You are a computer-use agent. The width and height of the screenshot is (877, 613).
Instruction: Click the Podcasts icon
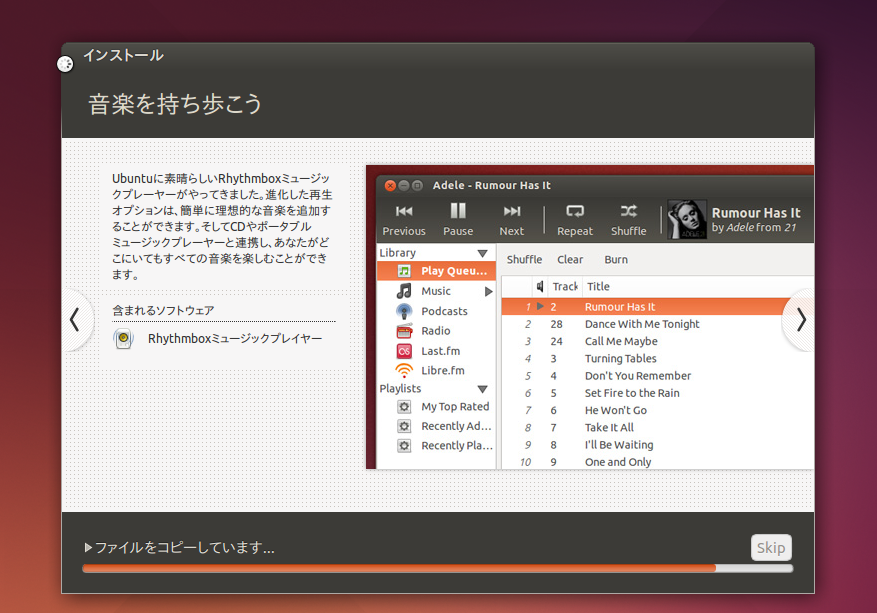404,311
